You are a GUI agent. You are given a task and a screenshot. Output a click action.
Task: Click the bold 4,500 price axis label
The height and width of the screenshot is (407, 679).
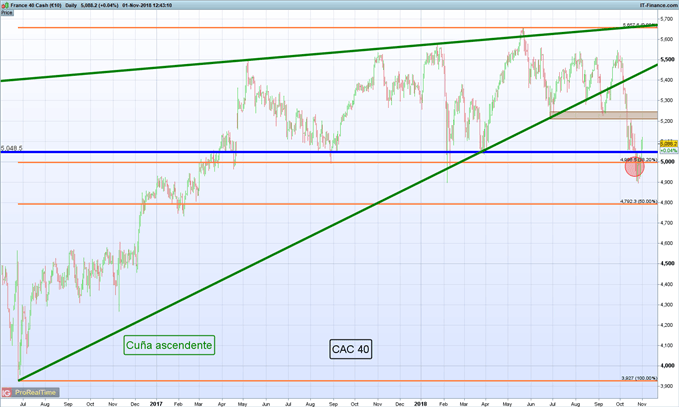tap(667, 264)
